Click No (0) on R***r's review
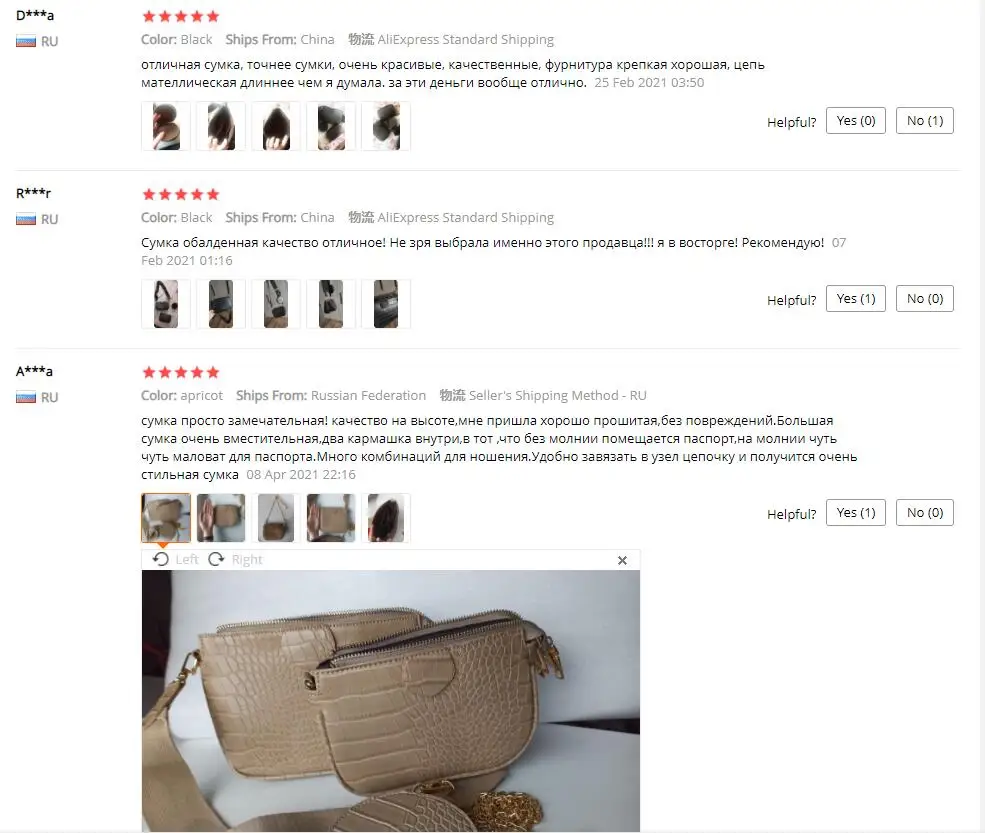The image size is (985, 833). (925, 298)
